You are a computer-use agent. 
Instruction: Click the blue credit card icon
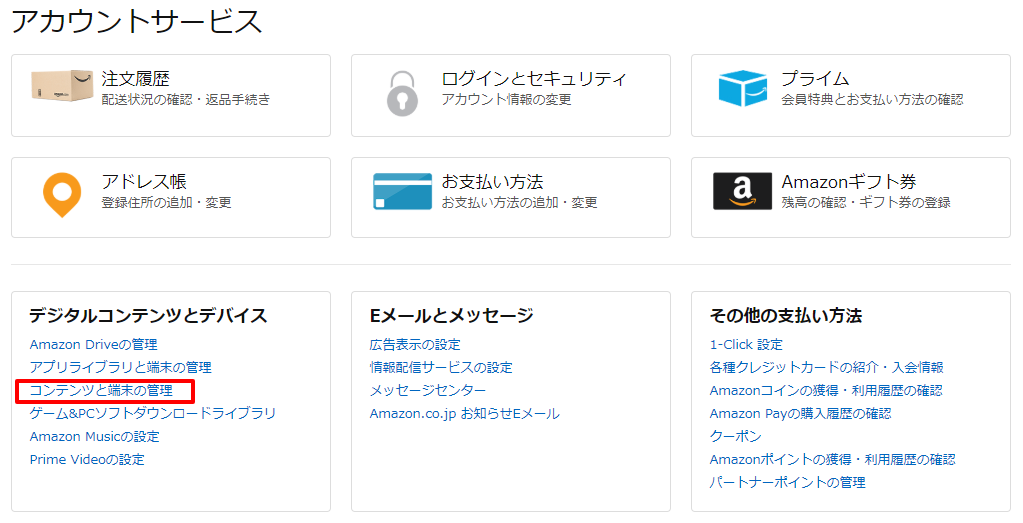(402, 191)
